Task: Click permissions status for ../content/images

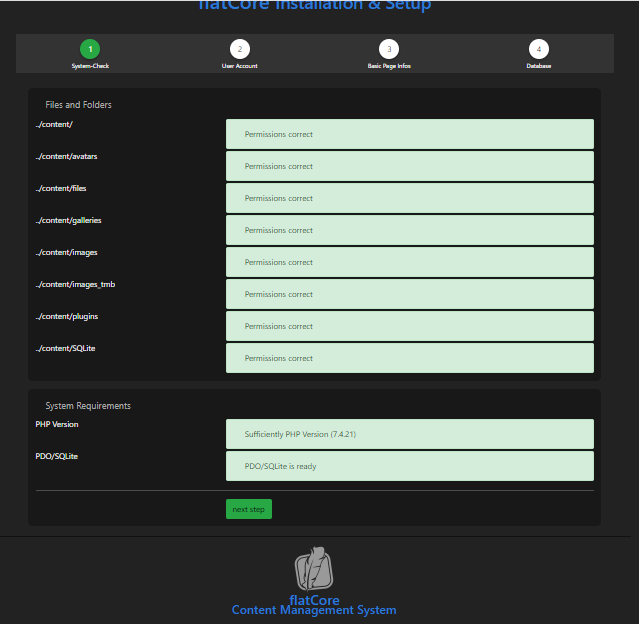Action: pyautogui.click(x=409, y=262)
